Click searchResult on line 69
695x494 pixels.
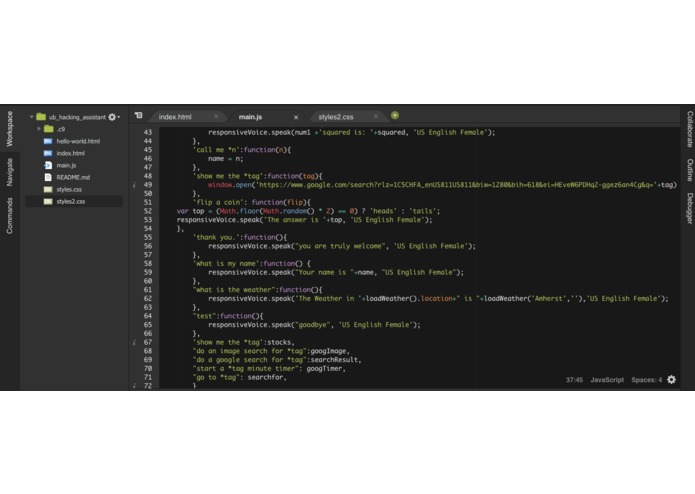(x=334, y=360)
